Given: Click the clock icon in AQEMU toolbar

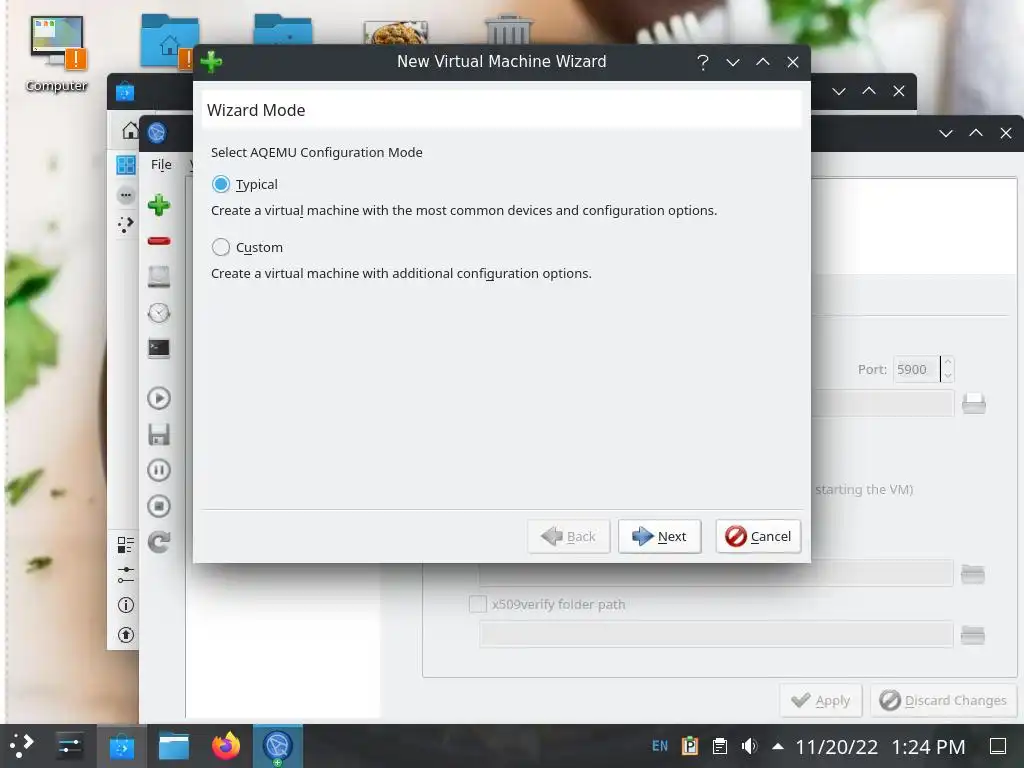Looking at the screenshot, I should [159, 313].
